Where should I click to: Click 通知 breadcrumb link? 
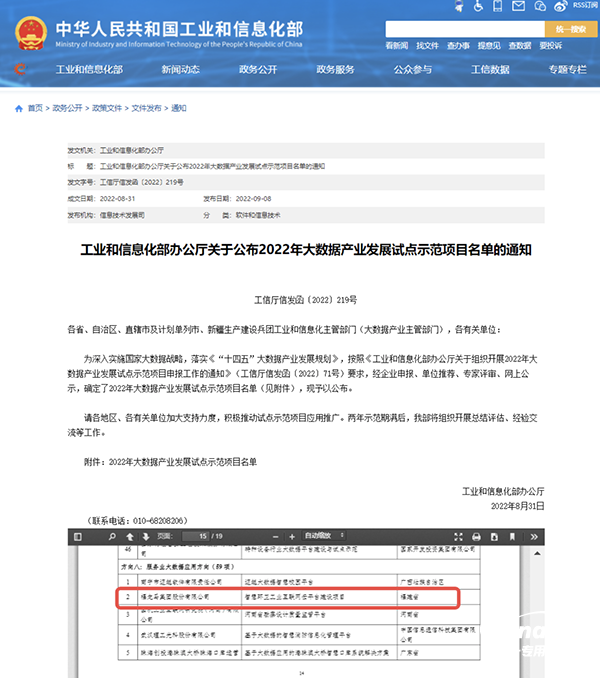tap(179, 108)
